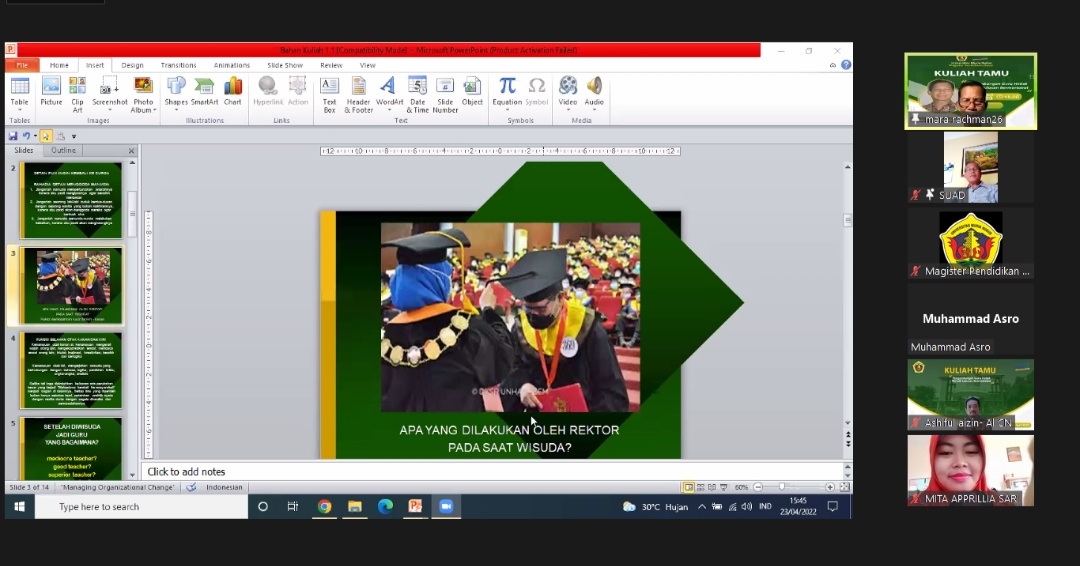Insert a Chart

coord(233,91)
